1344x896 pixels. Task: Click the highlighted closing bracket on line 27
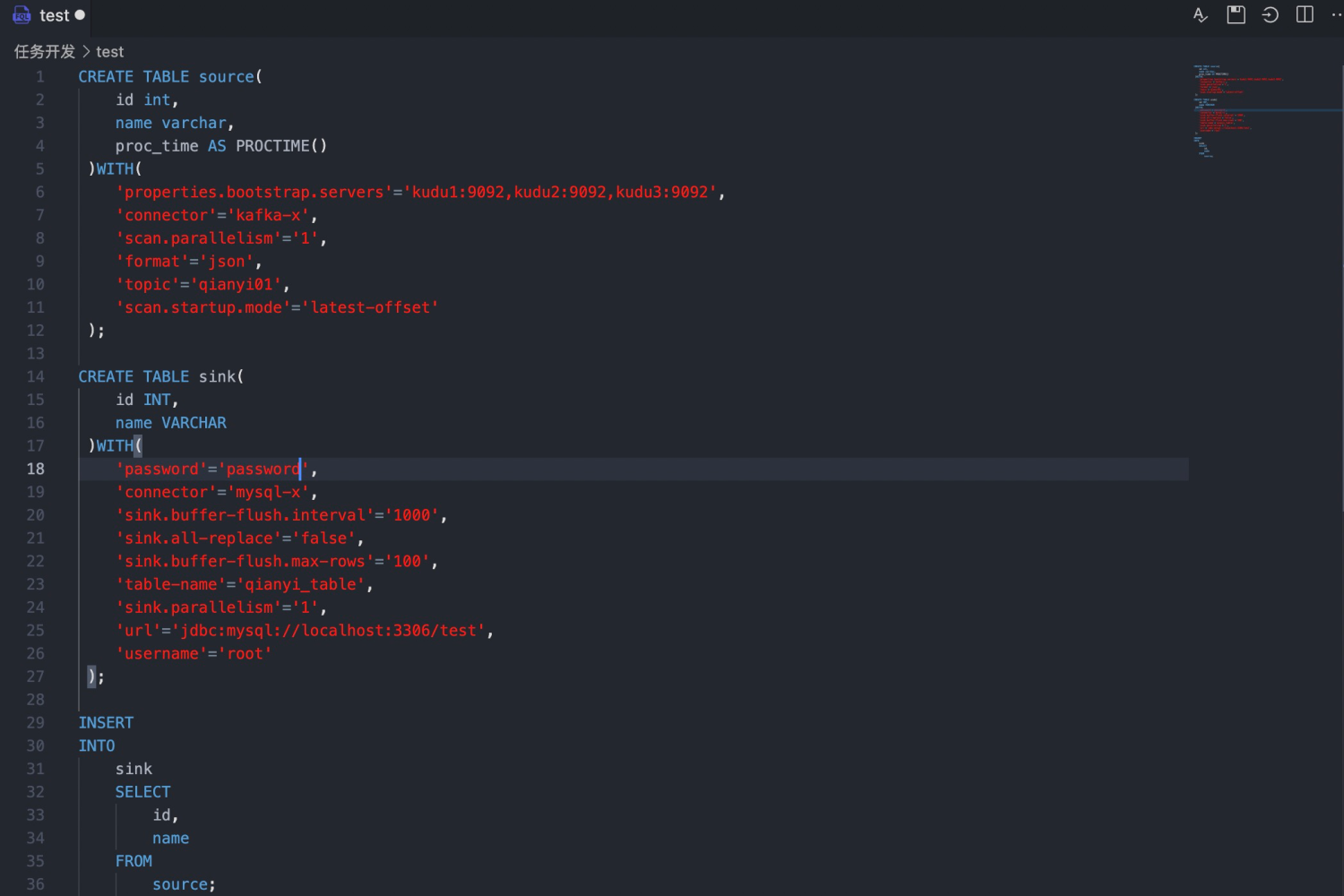coord(91,676)
